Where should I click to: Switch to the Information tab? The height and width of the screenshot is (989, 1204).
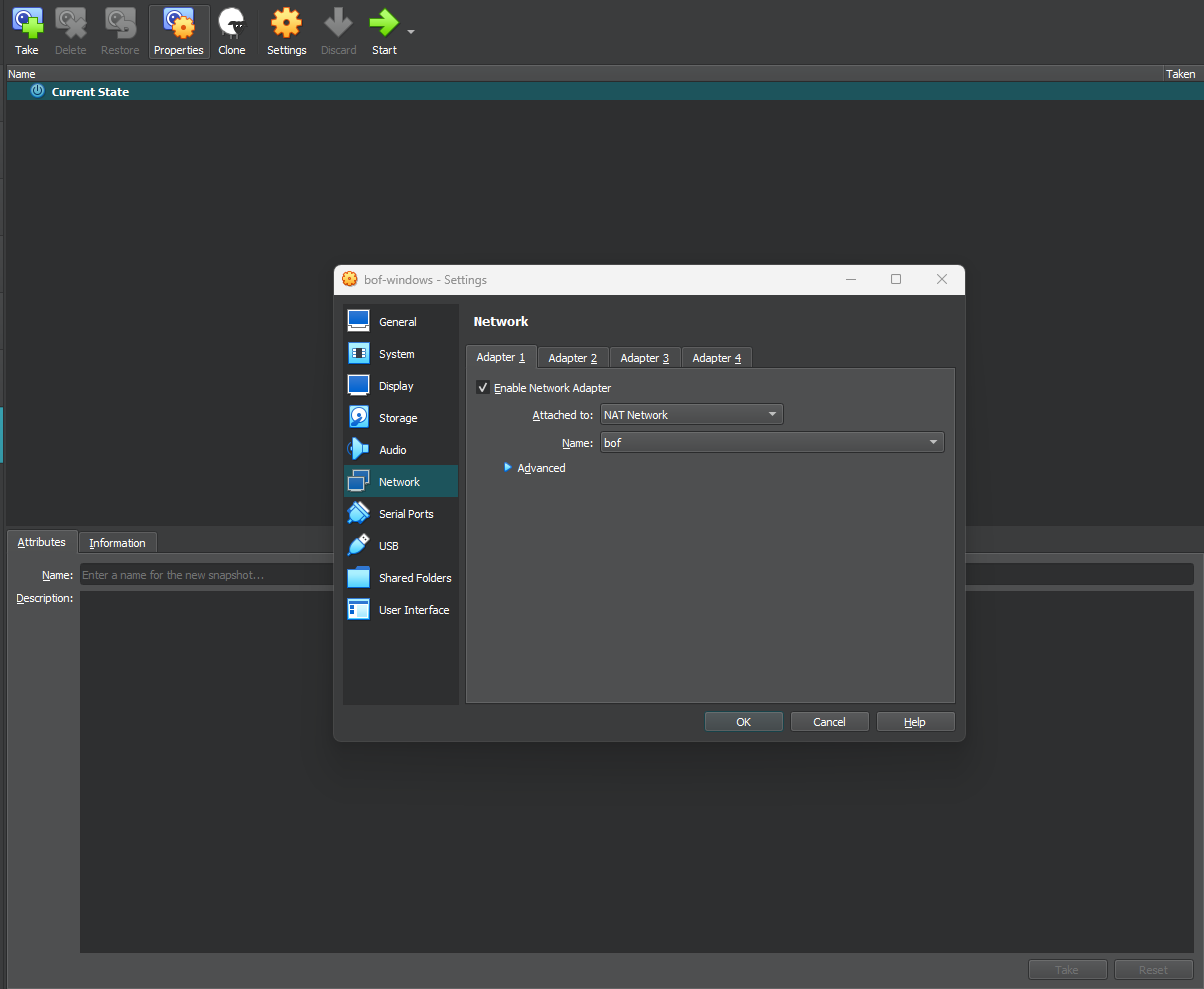117,543
